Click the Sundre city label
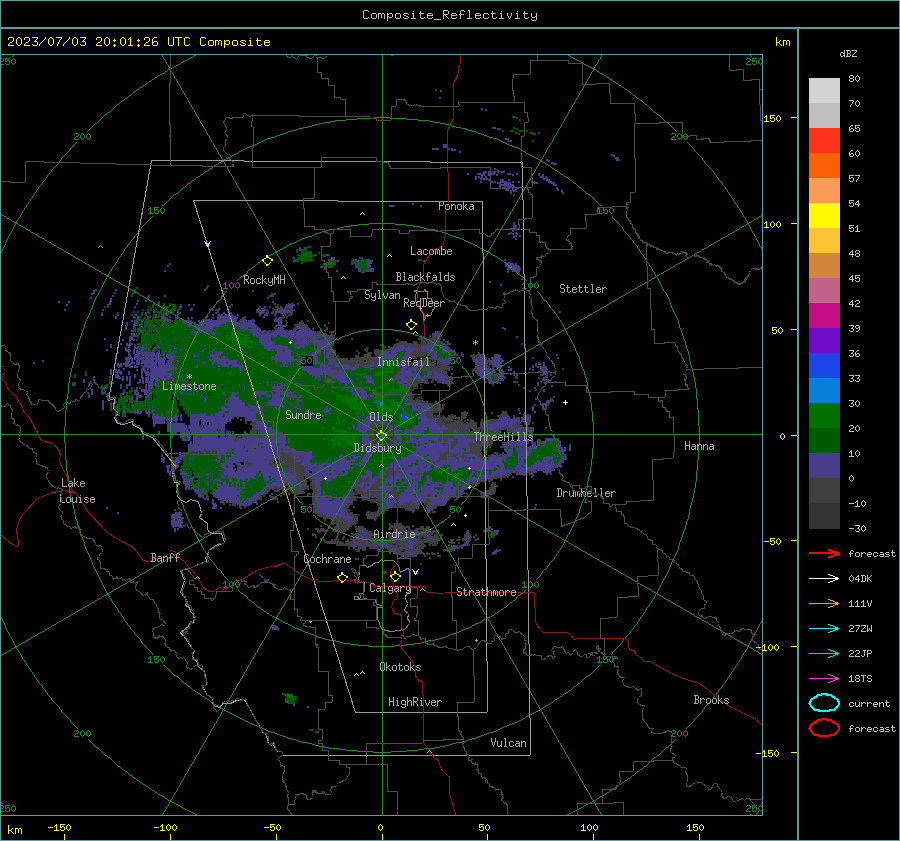The height and width of the screenshot is (841, 900). tap(303, 414)
